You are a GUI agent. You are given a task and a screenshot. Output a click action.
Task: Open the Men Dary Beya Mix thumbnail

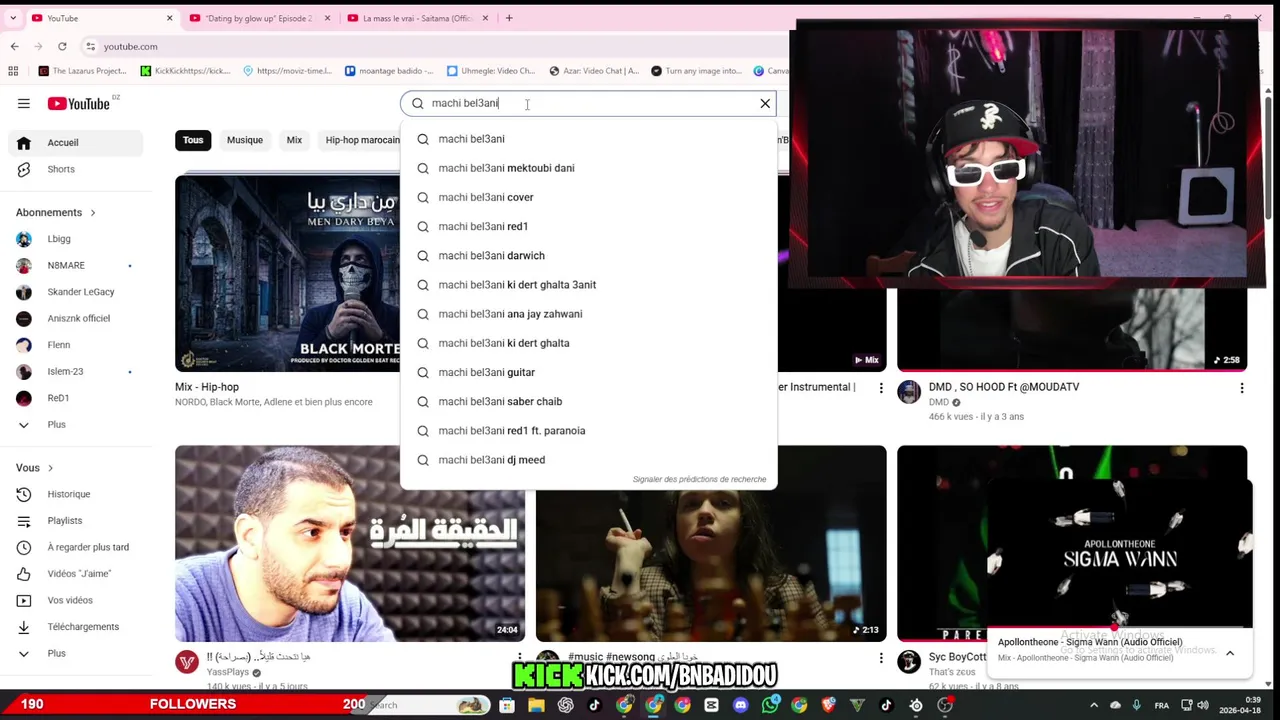288,273
